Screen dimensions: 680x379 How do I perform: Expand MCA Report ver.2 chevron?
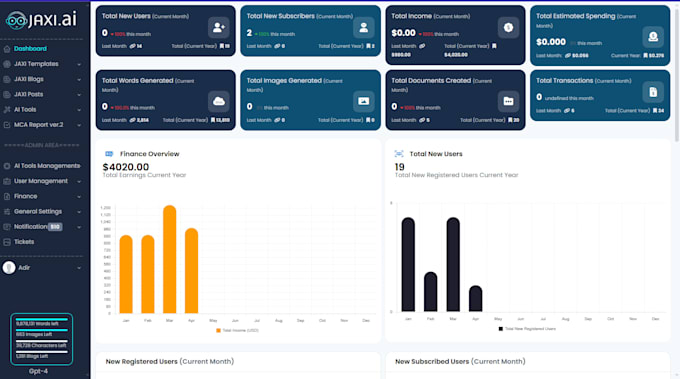point(79,125)
